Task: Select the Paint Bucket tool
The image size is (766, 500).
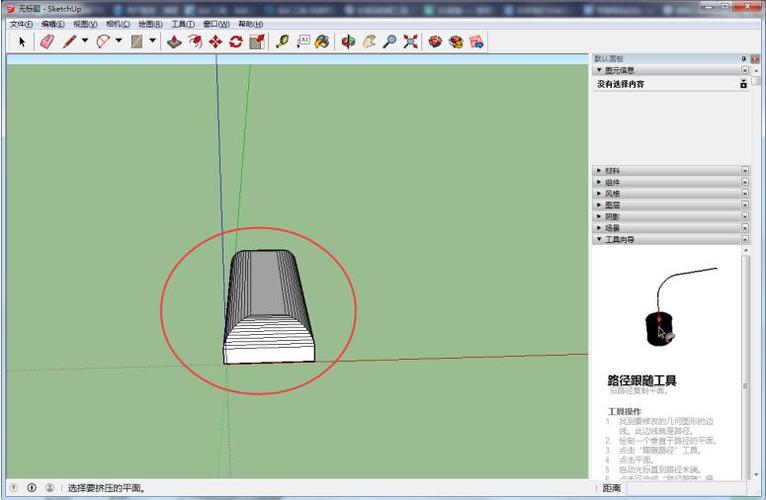Action: [x=322, y=42]
